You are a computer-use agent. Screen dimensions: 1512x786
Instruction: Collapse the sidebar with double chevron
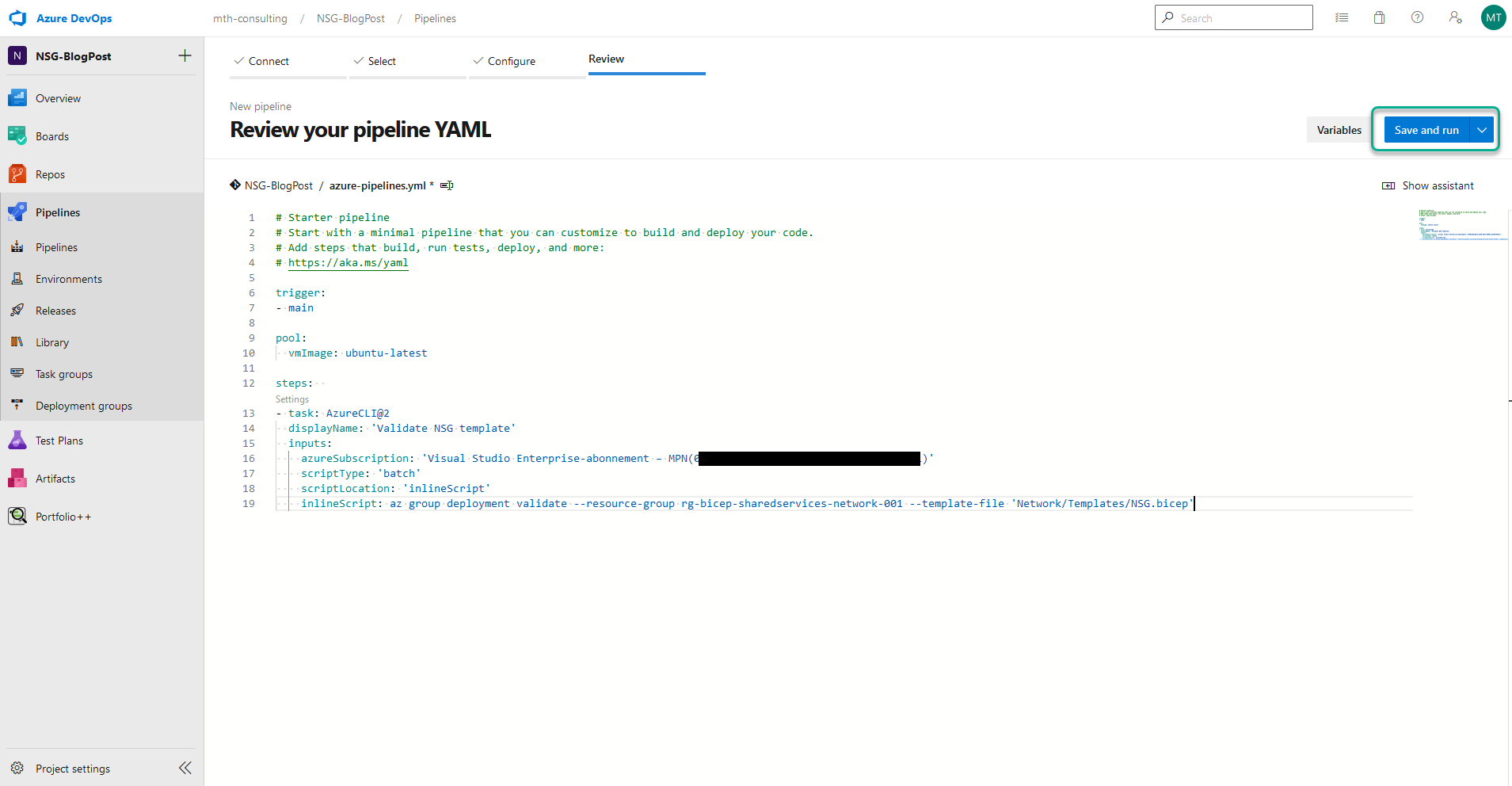[185, 768]
